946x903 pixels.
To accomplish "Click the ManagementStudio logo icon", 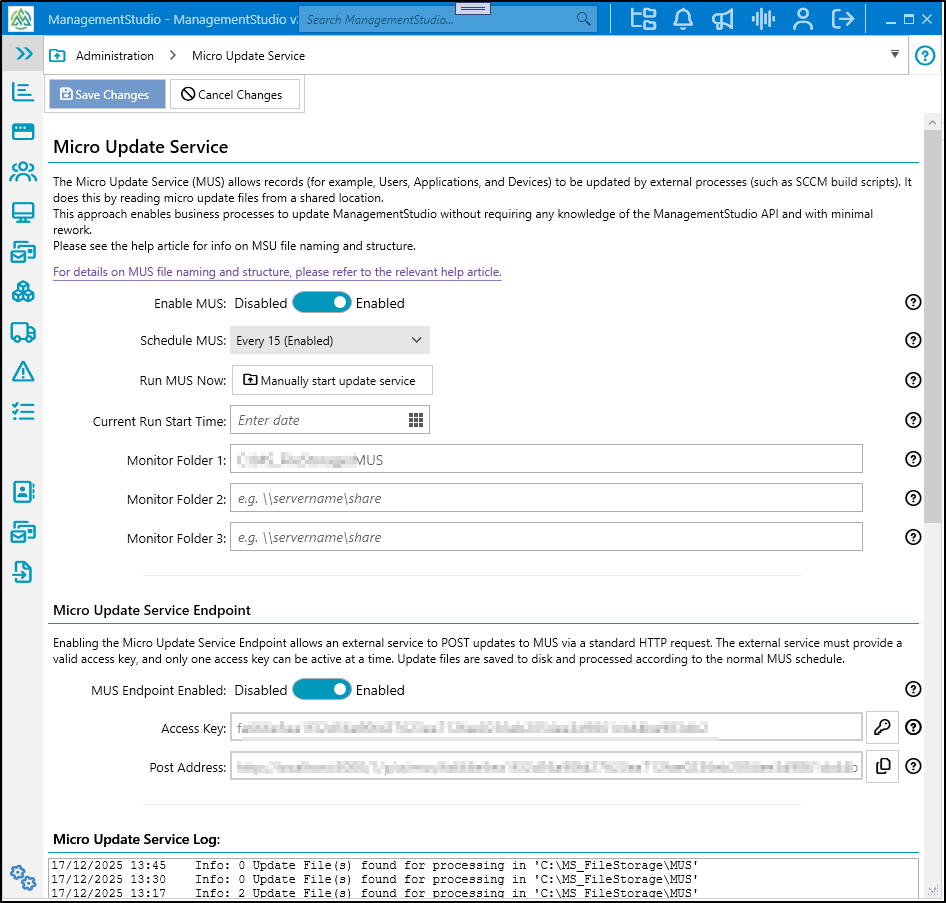I will pos(21,19).
